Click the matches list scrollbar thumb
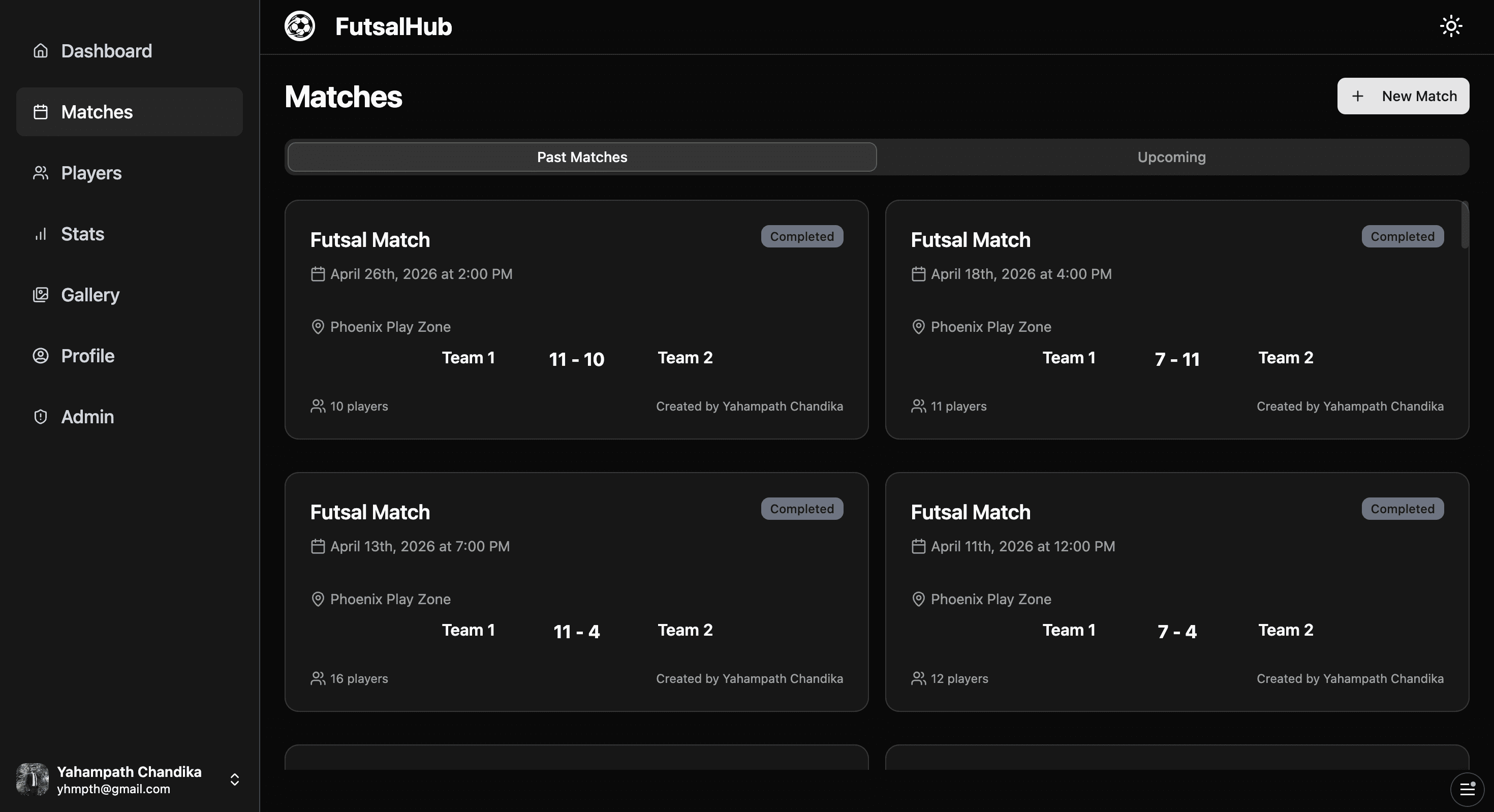The width and height of the screenshot is (1494, 812). click(x=1465, y=225)
